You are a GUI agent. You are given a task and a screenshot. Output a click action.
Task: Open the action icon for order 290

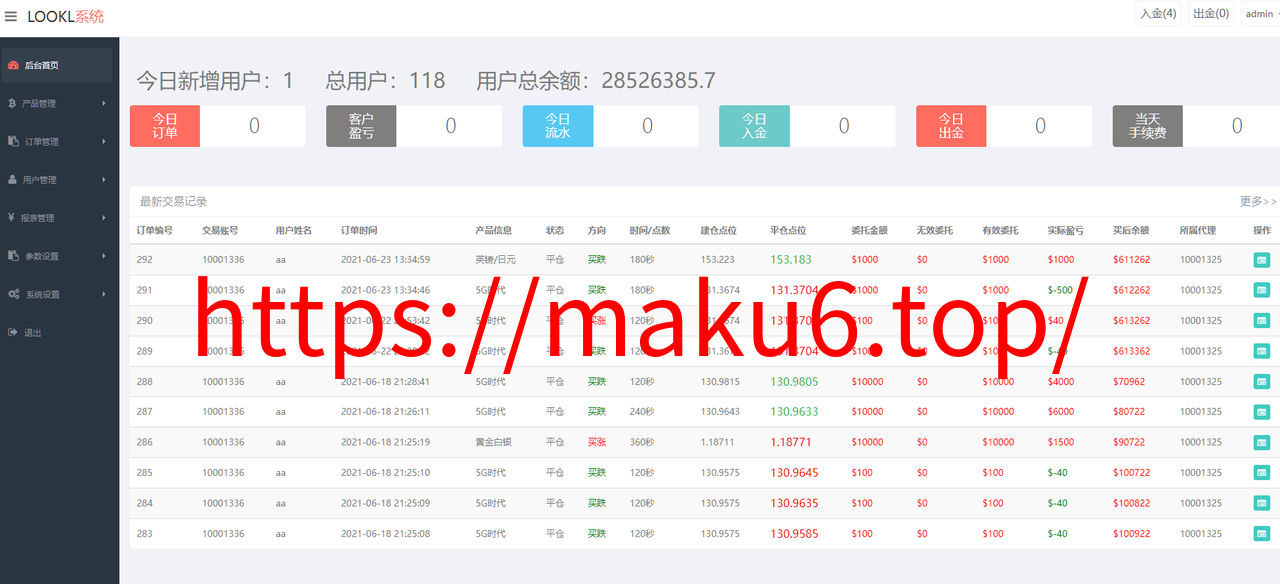pos(1261,321)
